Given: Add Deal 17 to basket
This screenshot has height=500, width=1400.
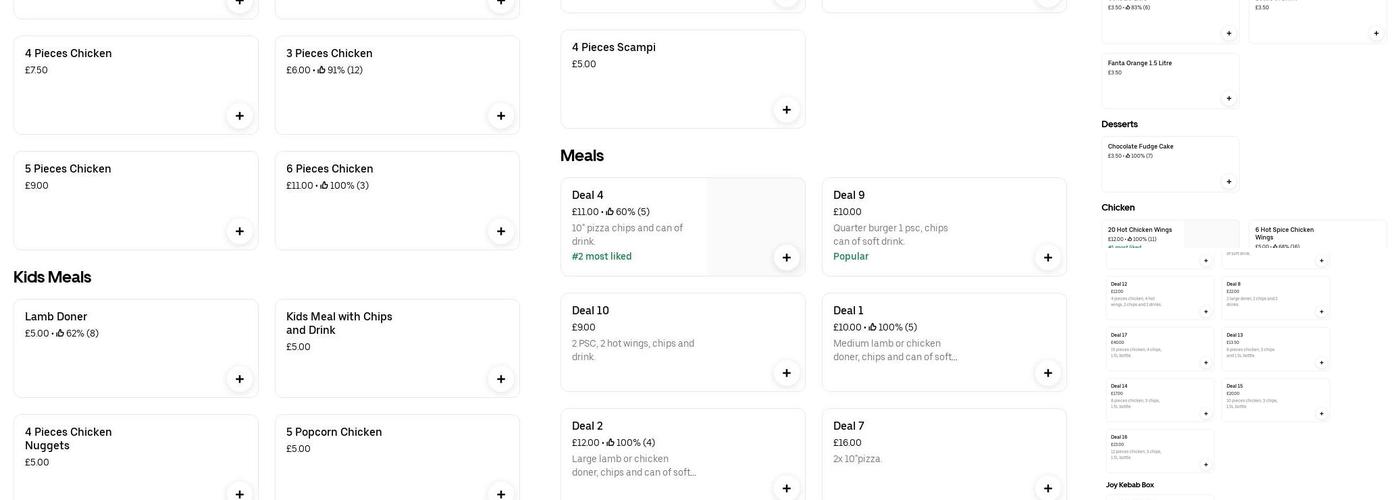Looking at the screenshot, I should click(x=1205, y=362).
